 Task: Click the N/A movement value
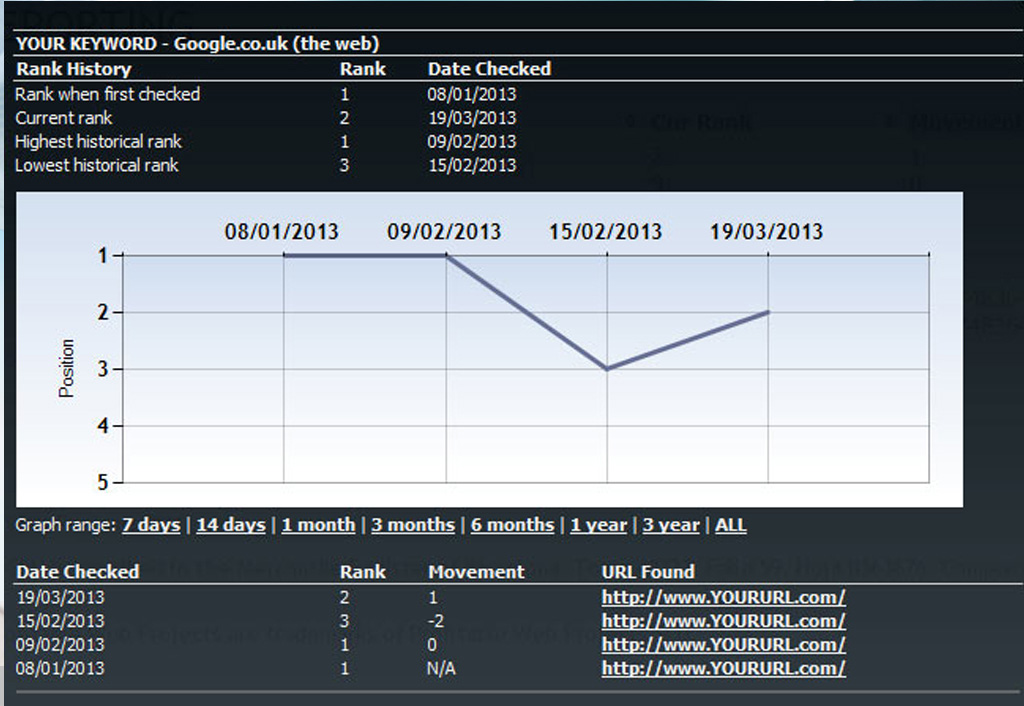441,668
